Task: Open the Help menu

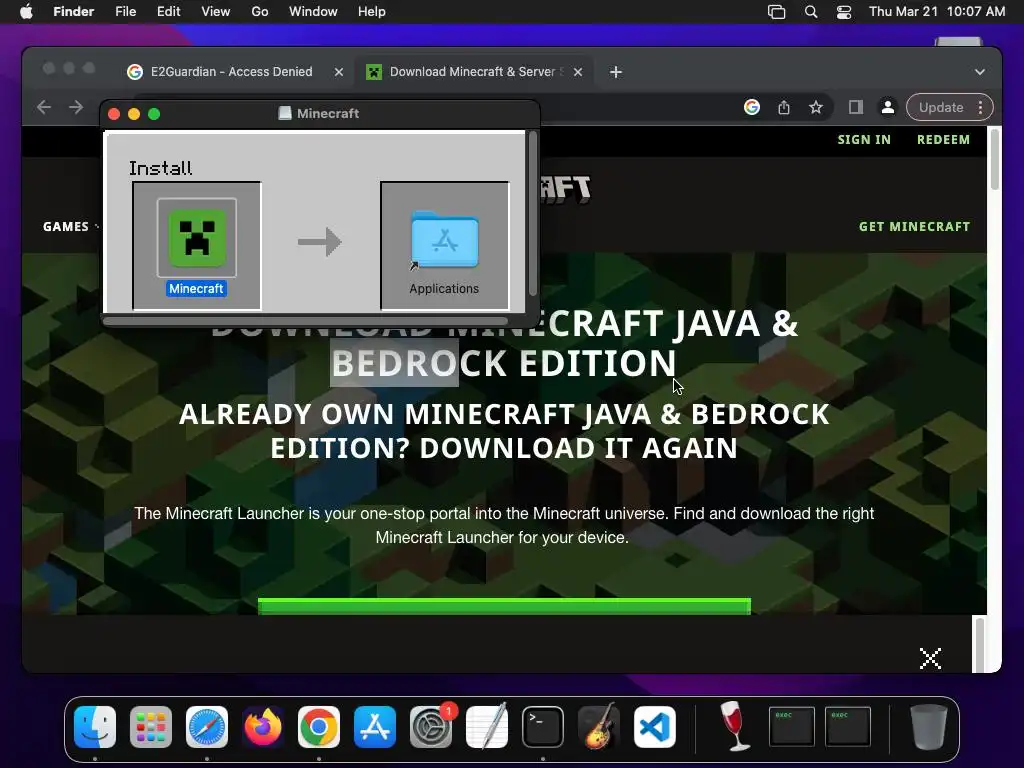Action: (x=372, y=12)
